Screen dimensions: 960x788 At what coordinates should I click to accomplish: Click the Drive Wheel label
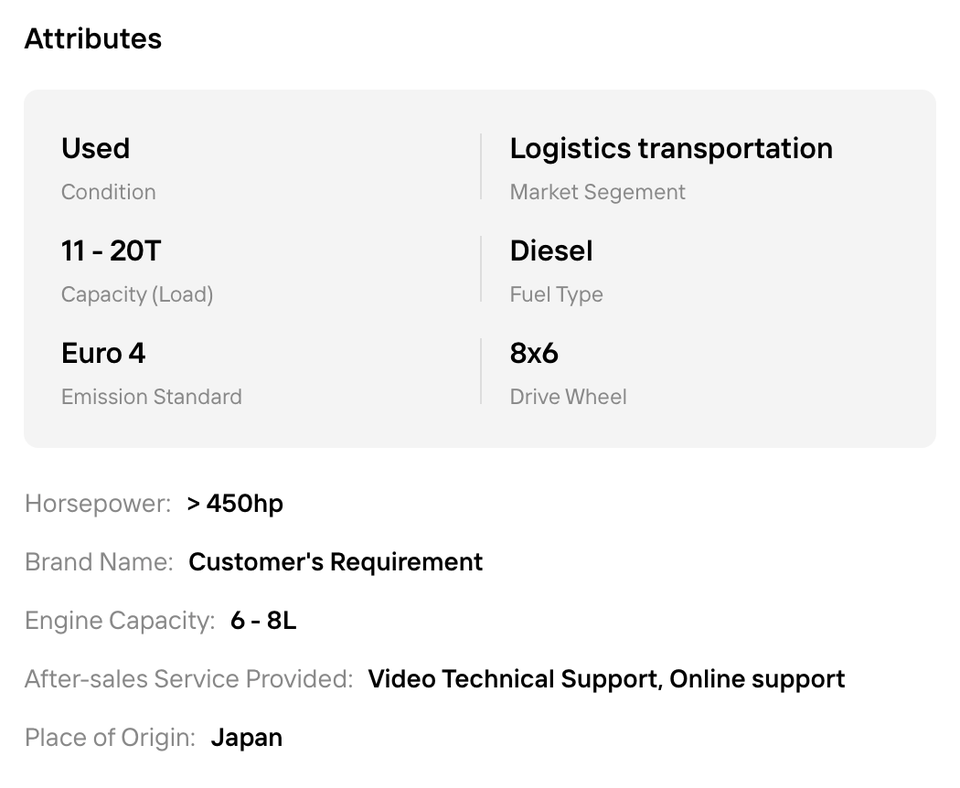(x=568, y=397)
